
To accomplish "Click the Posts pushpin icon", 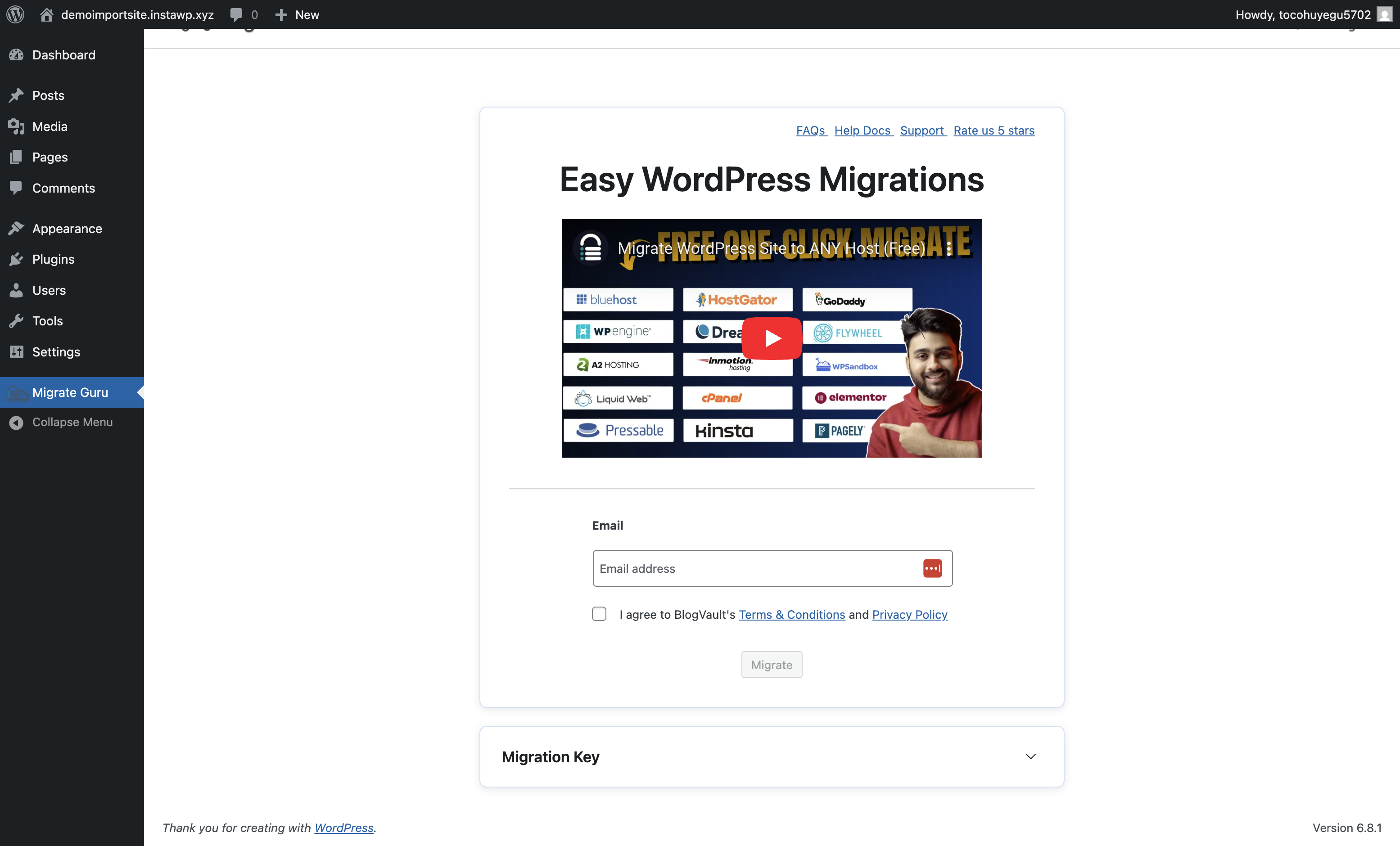I will pos(17,95).
